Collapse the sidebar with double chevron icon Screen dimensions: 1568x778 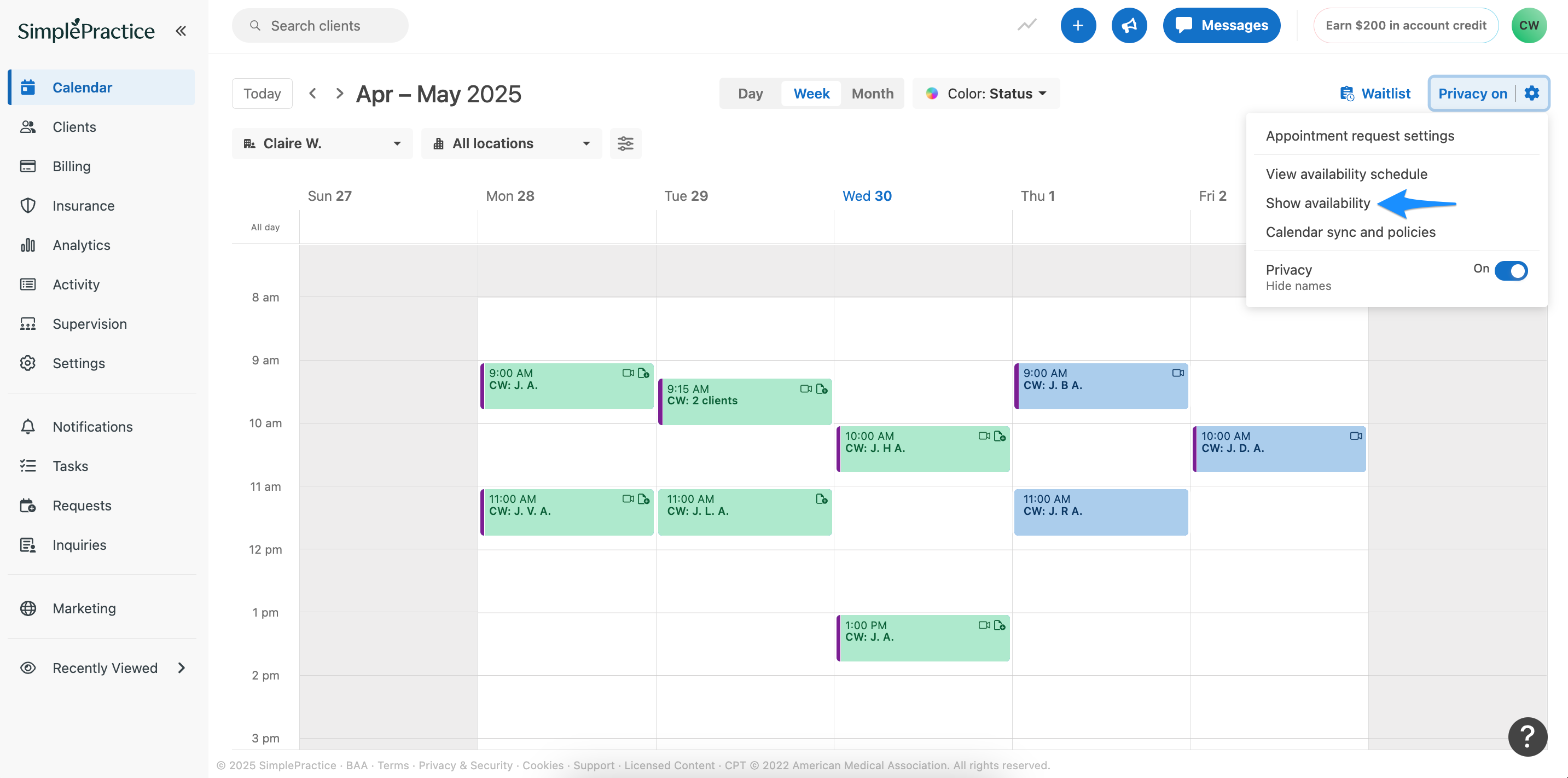click(x=181, y=31)
